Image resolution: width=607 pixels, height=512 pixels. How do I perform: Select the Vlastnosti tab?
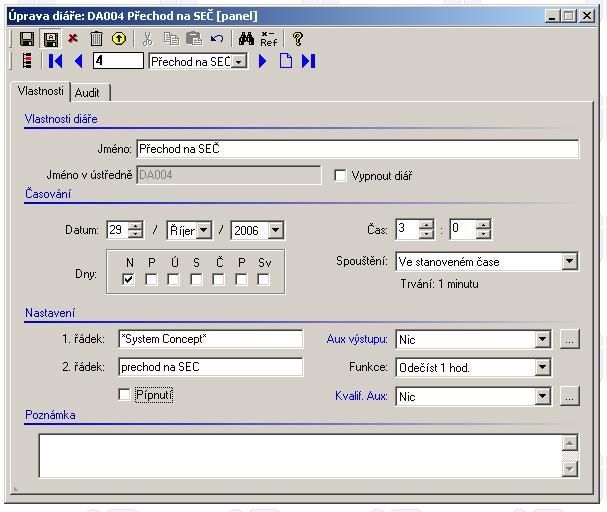coord(41,91)
